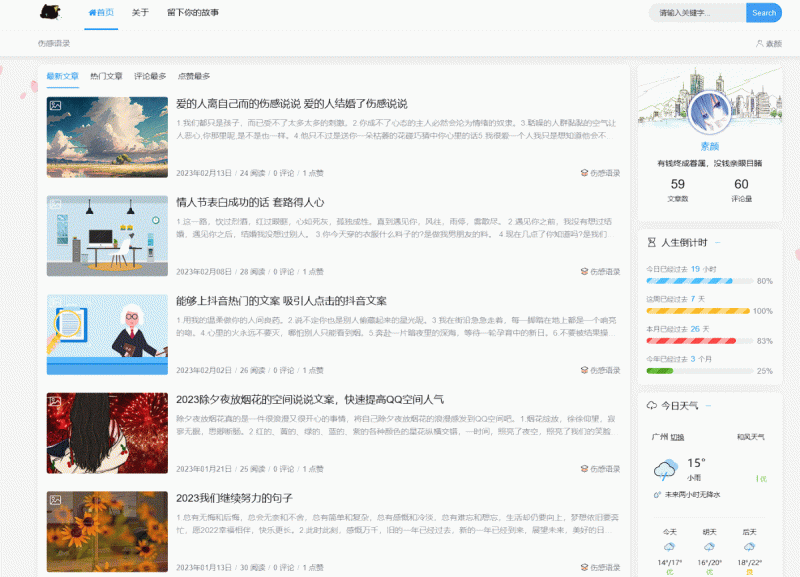Screen dimensions: 800x577
Task: Click the cloud icon beside 今日天气
Action: tap(652, 405)
